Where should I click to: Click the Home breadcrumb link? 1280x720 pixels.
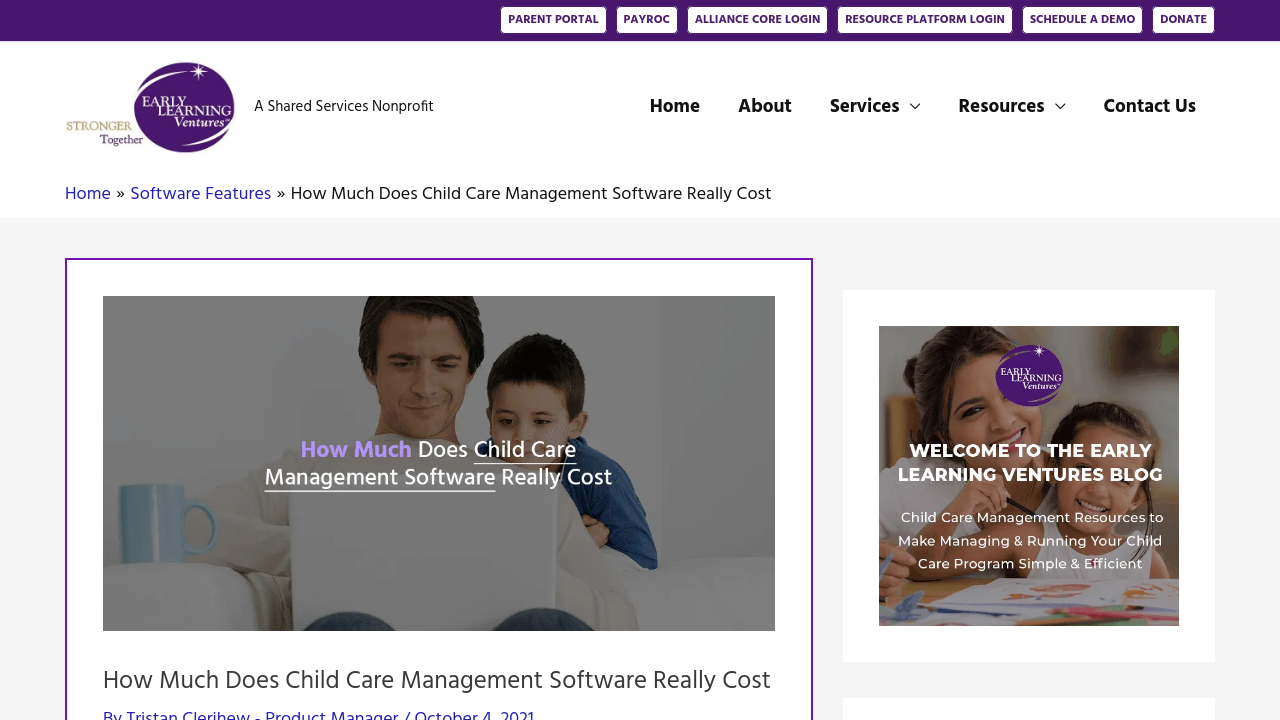pyautogui.click(x=88, y=194)
